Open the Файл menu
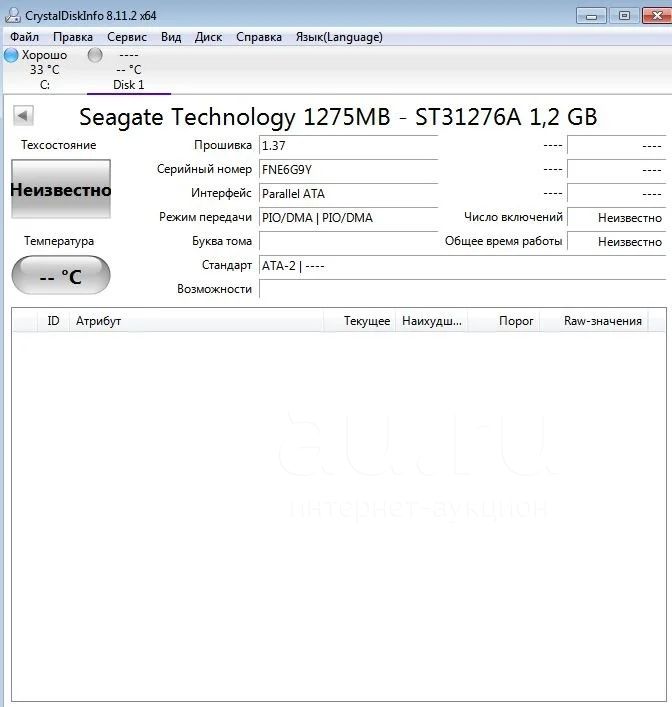The height and width of the screenshot is (707, 672). [24, 37]
